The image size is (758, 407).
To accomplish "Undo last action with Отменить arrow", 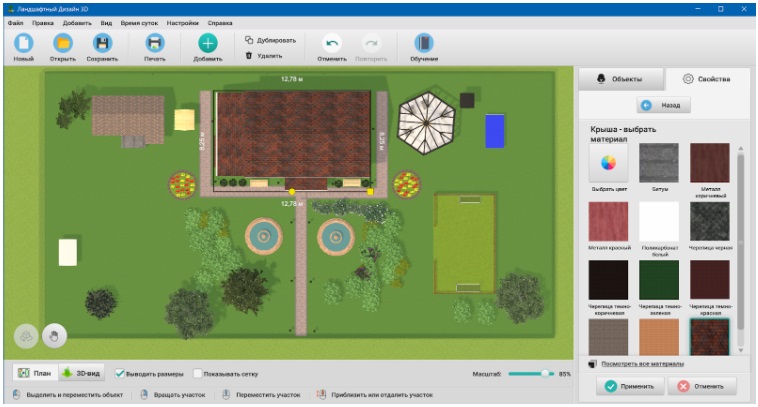I will (x=331, y=44).
